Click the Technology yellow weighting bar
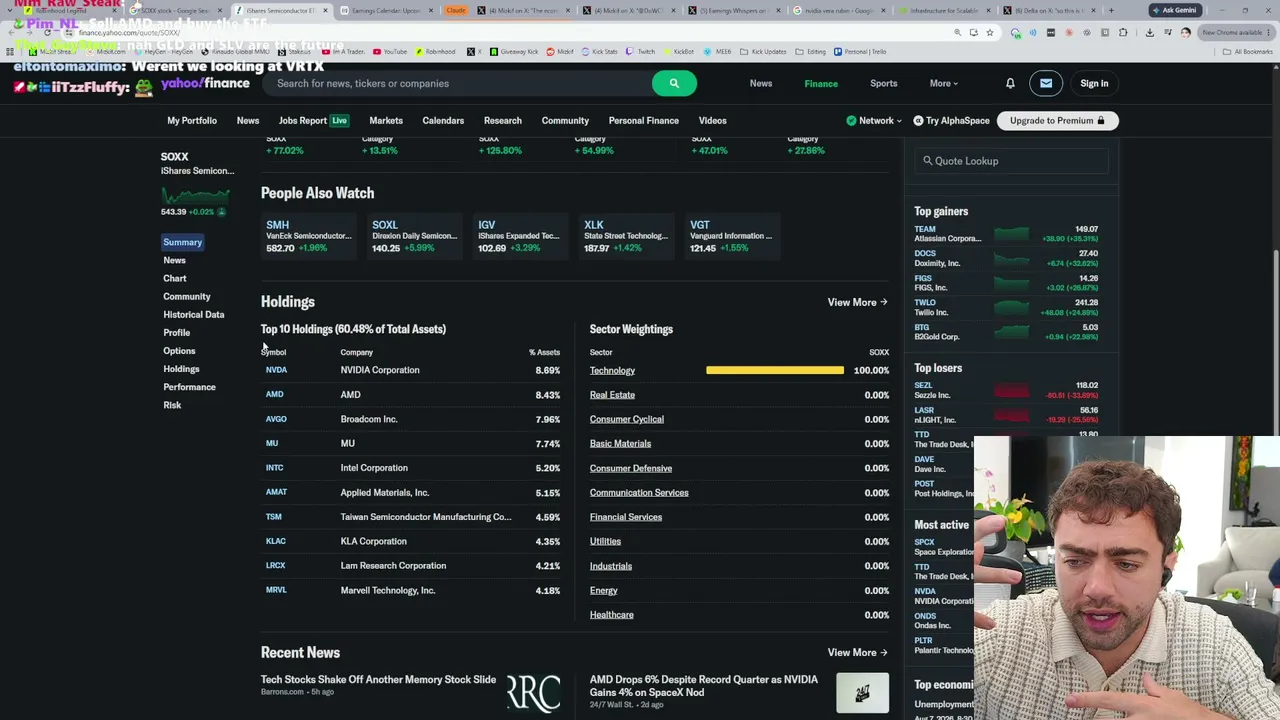 tap(775, 371)
